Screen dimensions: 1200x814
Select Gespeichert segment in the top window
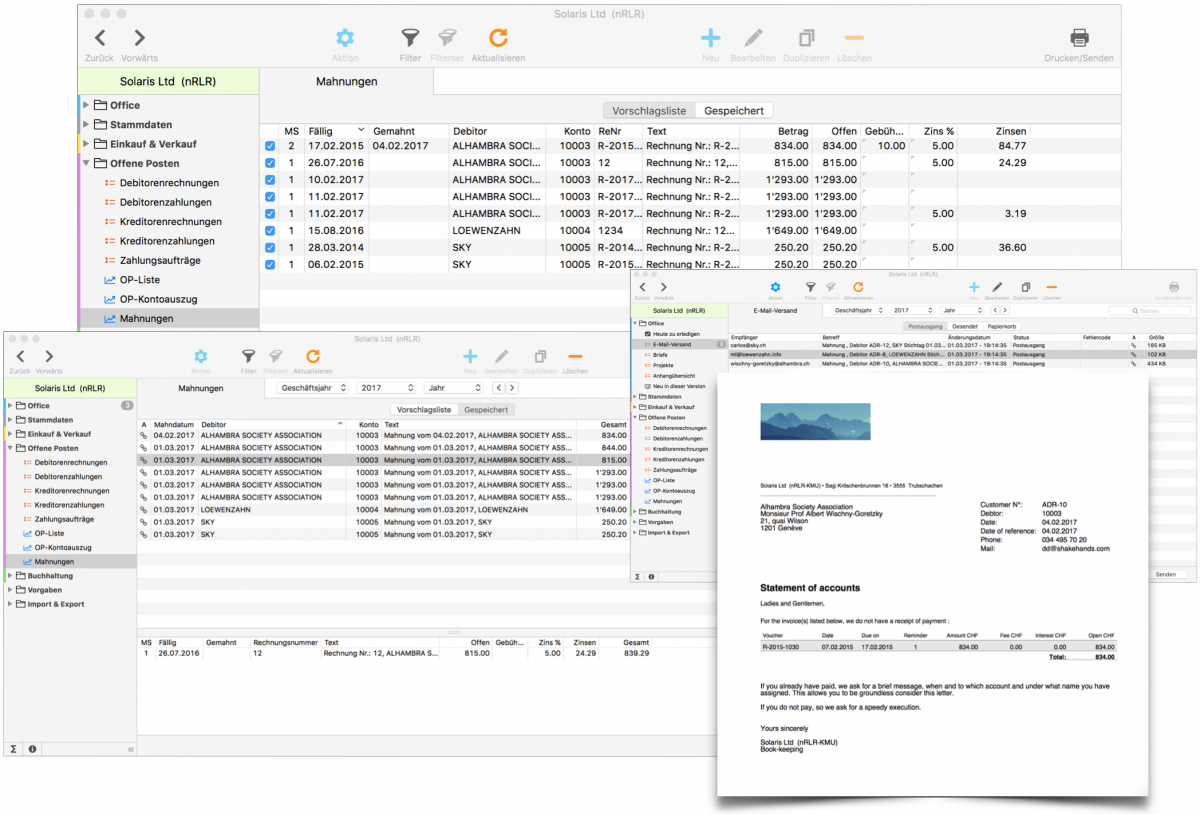click(734, 110)
